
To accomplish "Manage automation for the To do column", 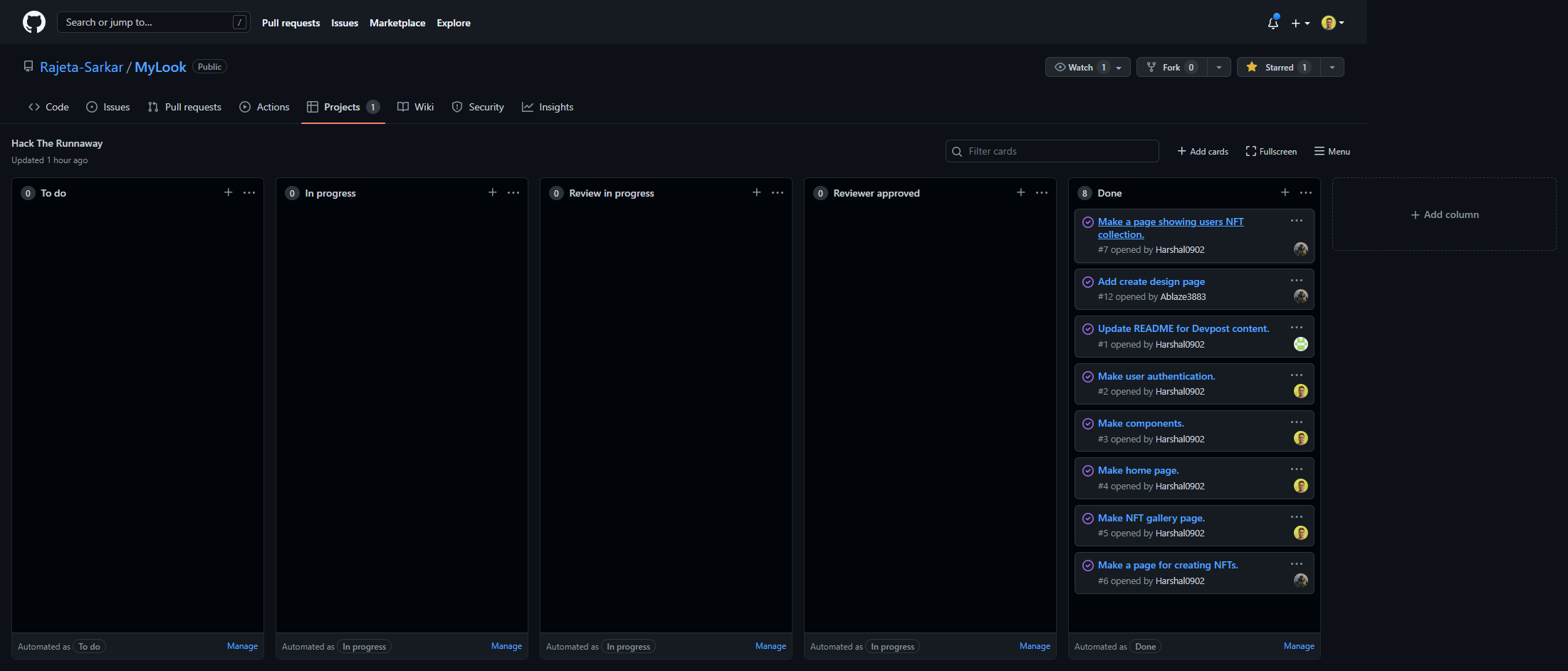I will (242, 646).
